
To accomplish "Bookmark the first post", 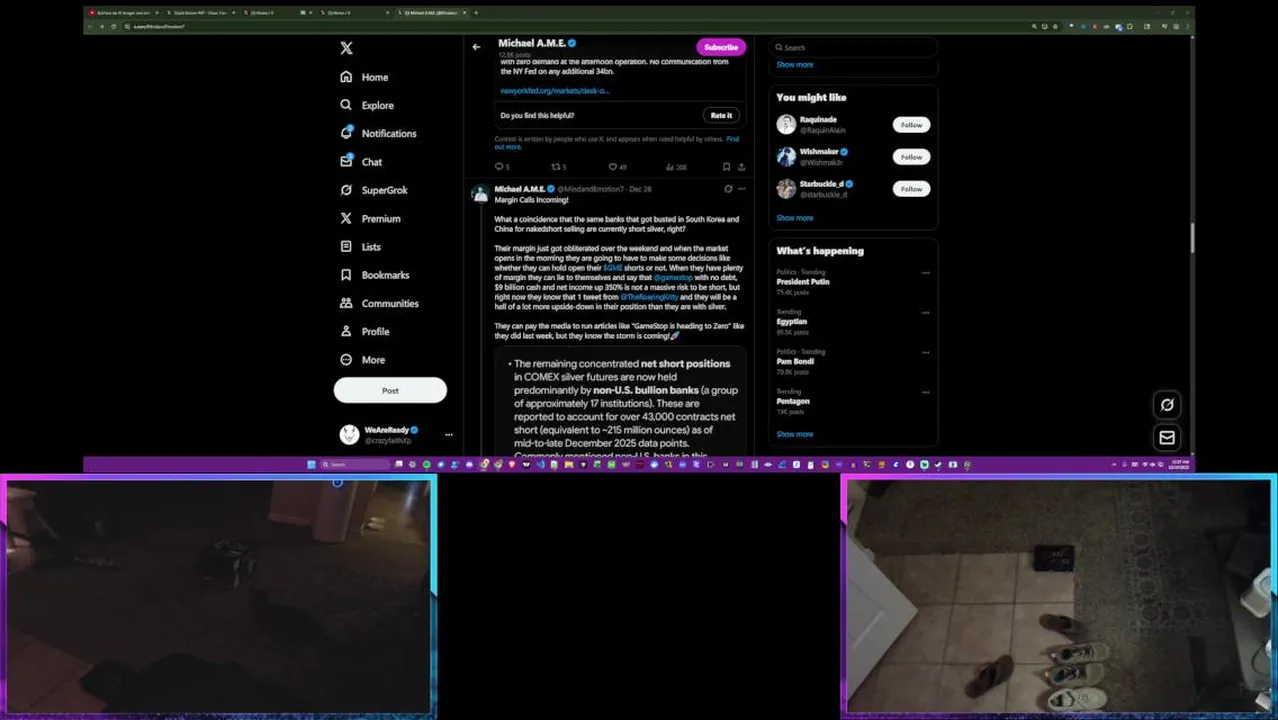I will (727, 167).
